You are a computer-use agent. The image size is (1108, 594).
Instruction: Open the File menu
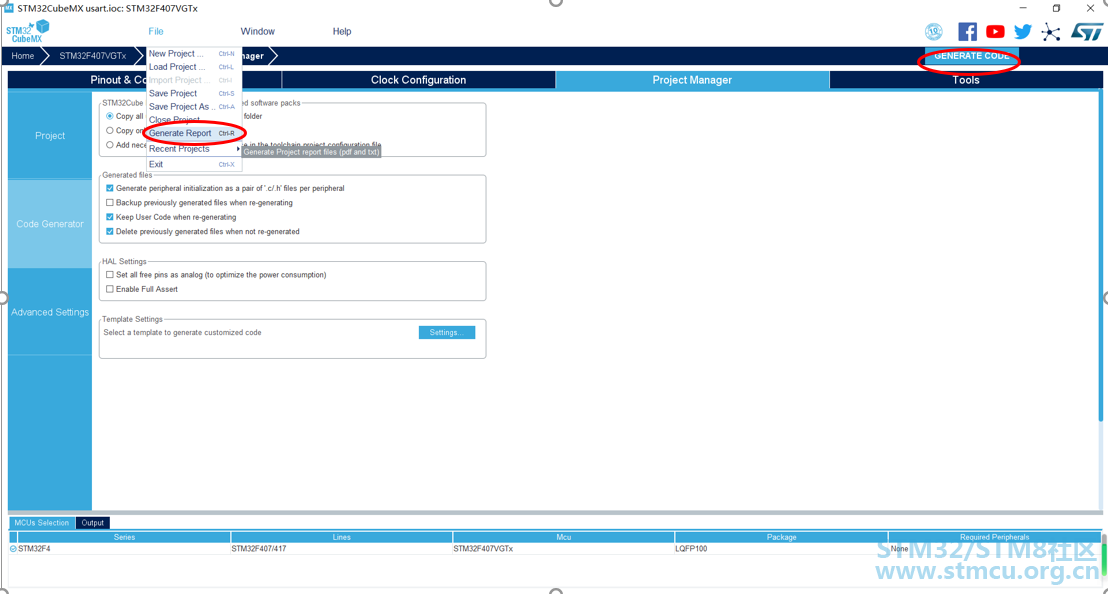point(155,31)
